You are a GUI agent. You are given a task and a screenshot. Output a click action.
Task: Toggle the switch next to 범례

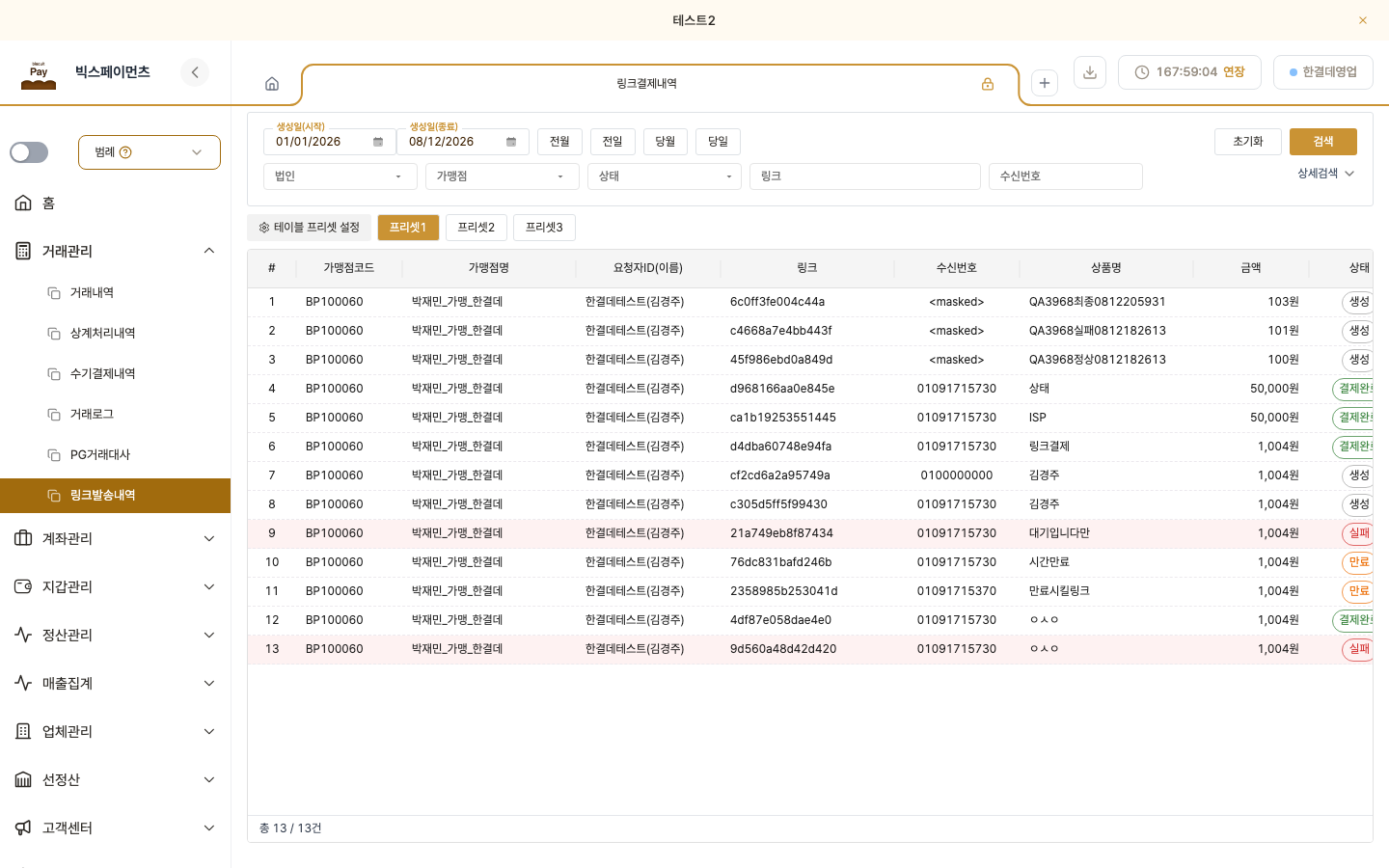(x=29, y=152)
